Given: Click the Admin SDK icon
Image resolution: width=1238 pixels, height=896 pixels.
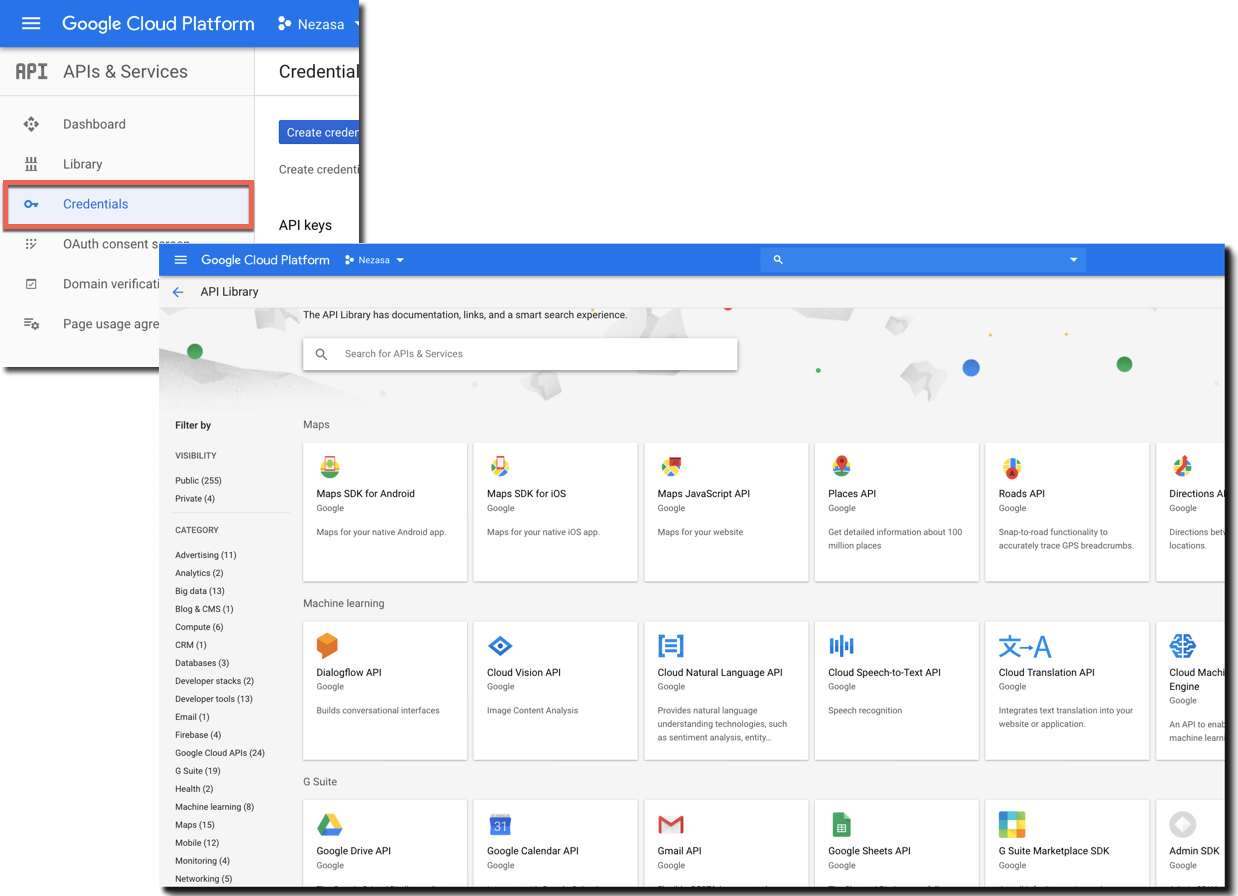Looking at the screenshot, I should click(x=1182, y=824).
